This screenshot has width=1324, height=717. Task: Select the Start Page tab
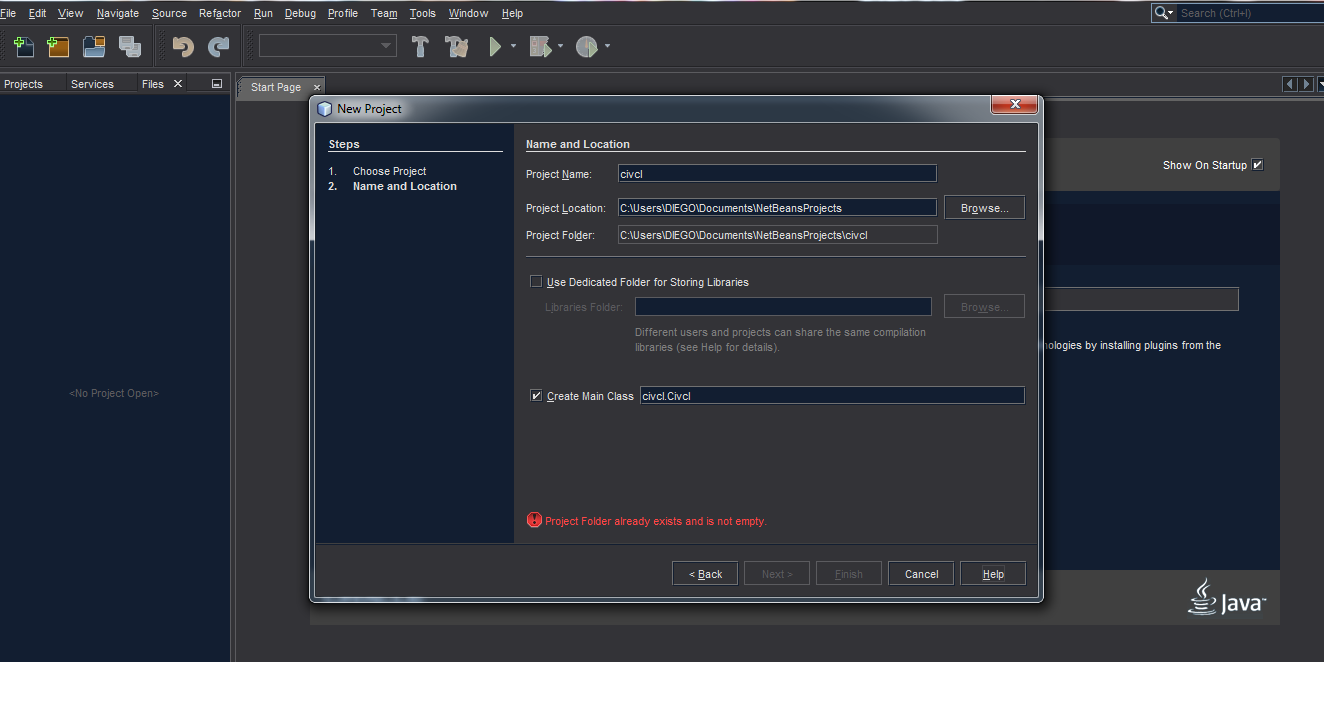pos(276,87)
